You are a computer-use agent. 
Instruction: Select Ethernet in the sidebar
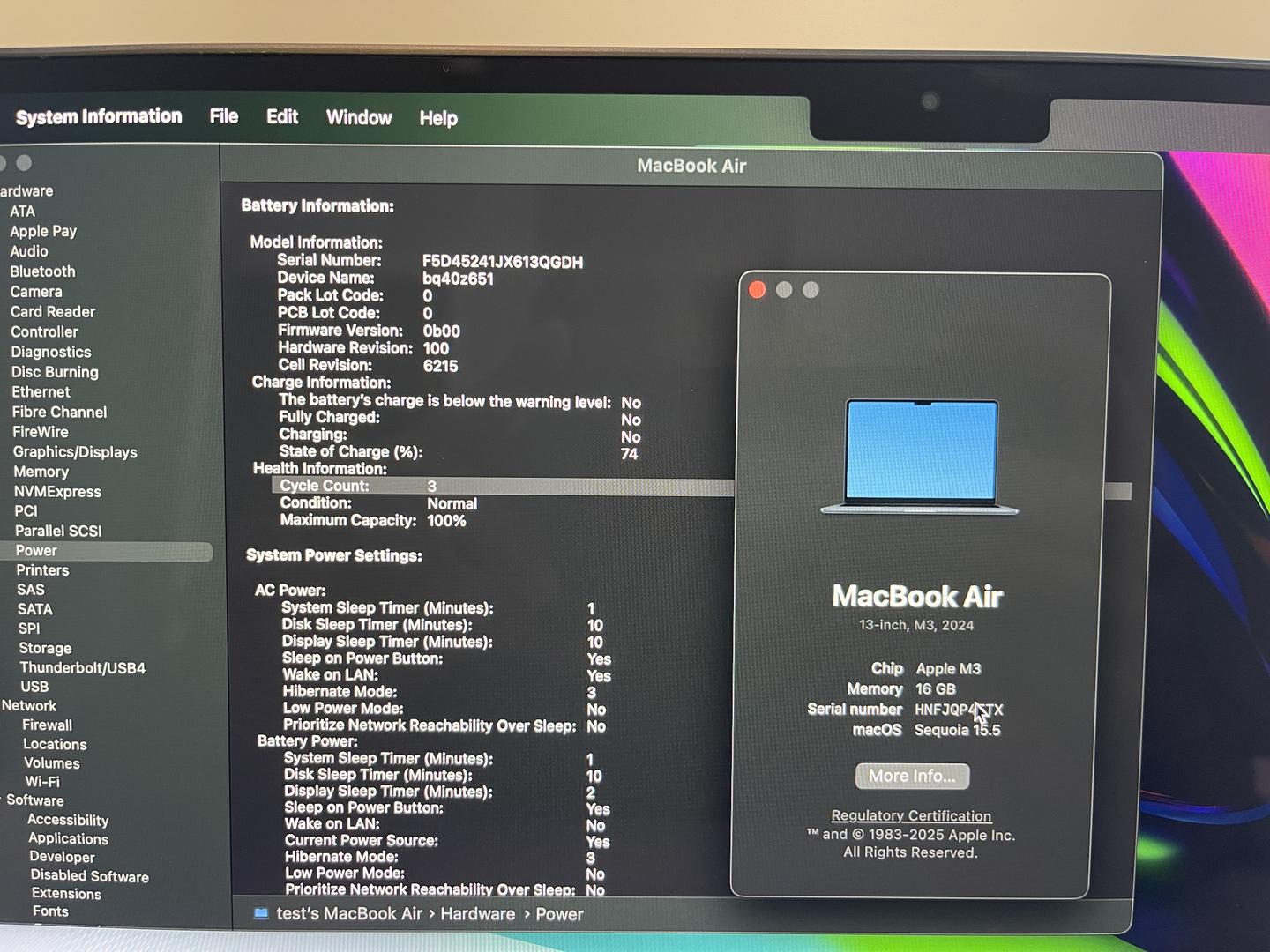[x=41, y=392]
